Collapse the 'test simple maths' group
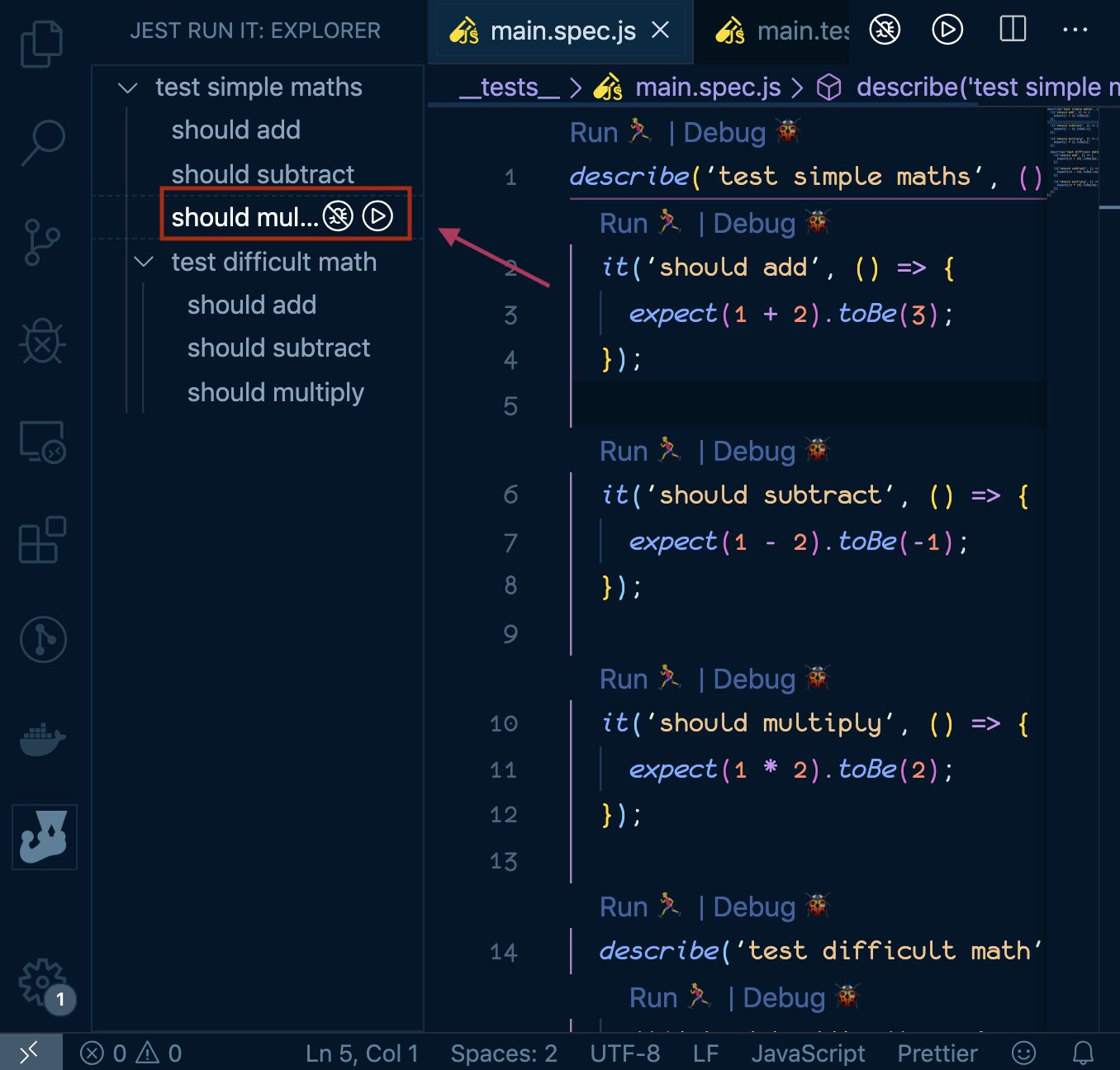Viewport: 1120px width, 1070px height. tap(127, 87)
